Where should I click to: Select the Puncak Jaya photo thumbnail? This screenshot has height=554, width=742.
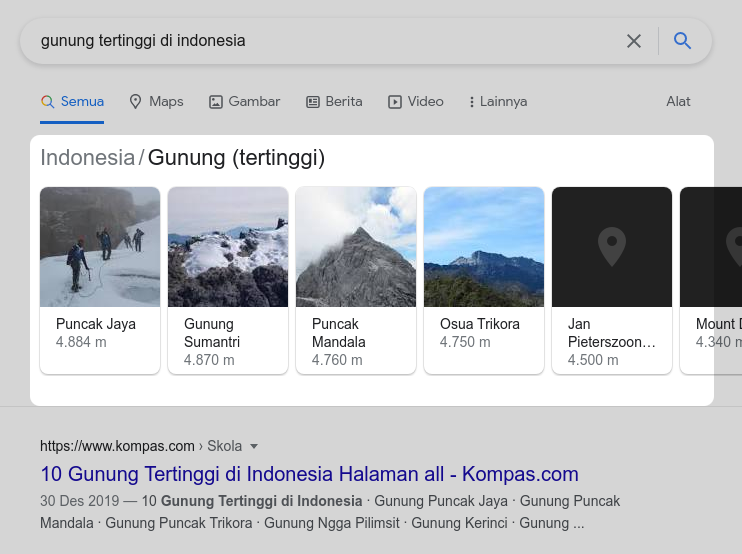(x=100, y=246)
